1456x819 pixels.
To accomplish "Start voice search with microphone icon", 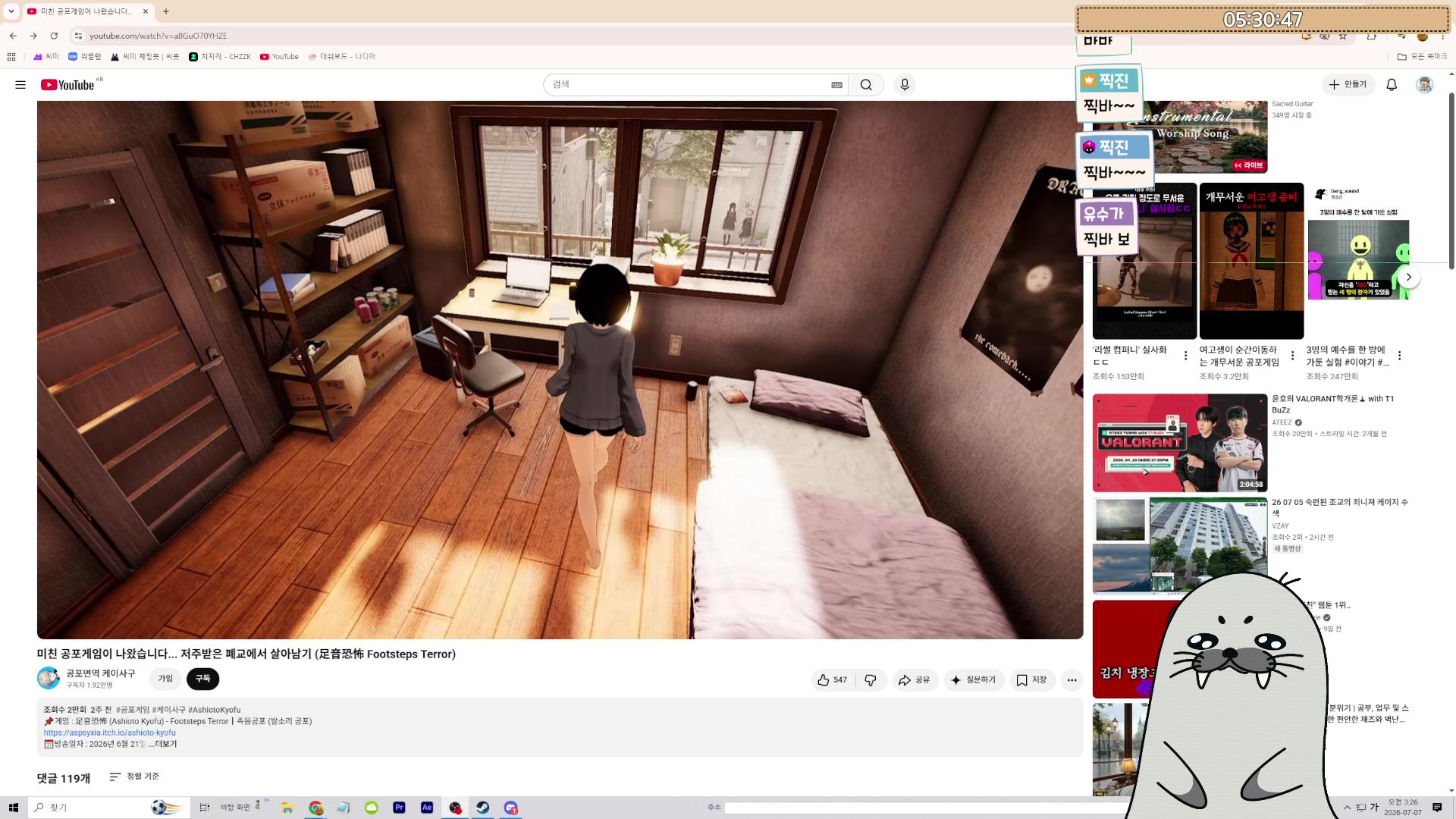I will (905, 85).
